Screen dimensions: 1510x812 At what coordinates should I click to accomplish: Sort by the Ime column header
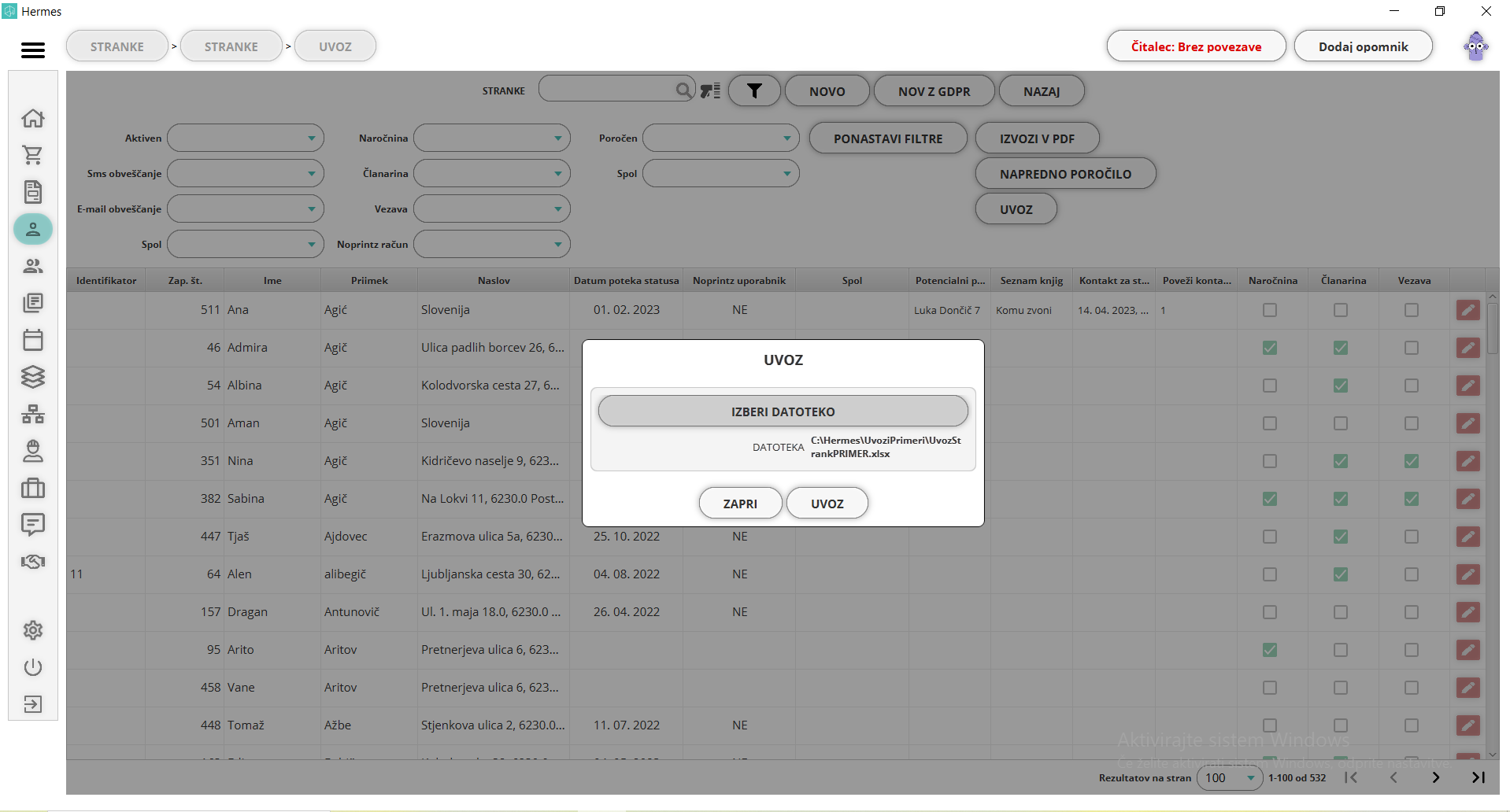pos(272,280)
